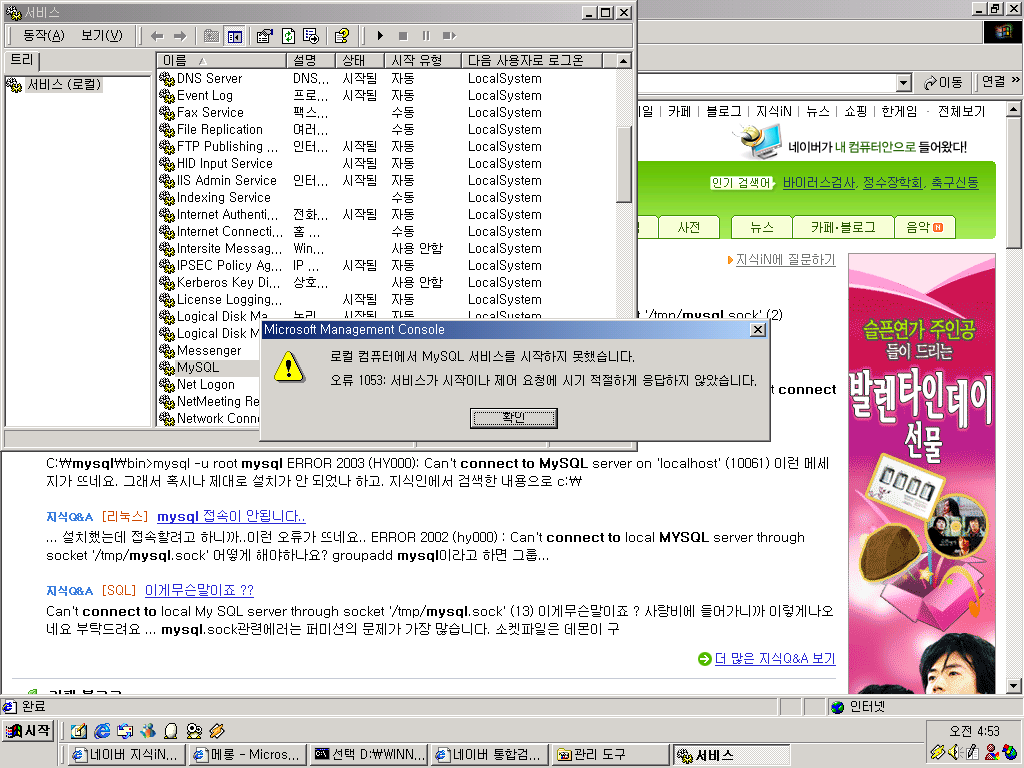Click the 상태 column header
Image resolution: width=1024 pixels, height=768 pixels.
point(360,60)
